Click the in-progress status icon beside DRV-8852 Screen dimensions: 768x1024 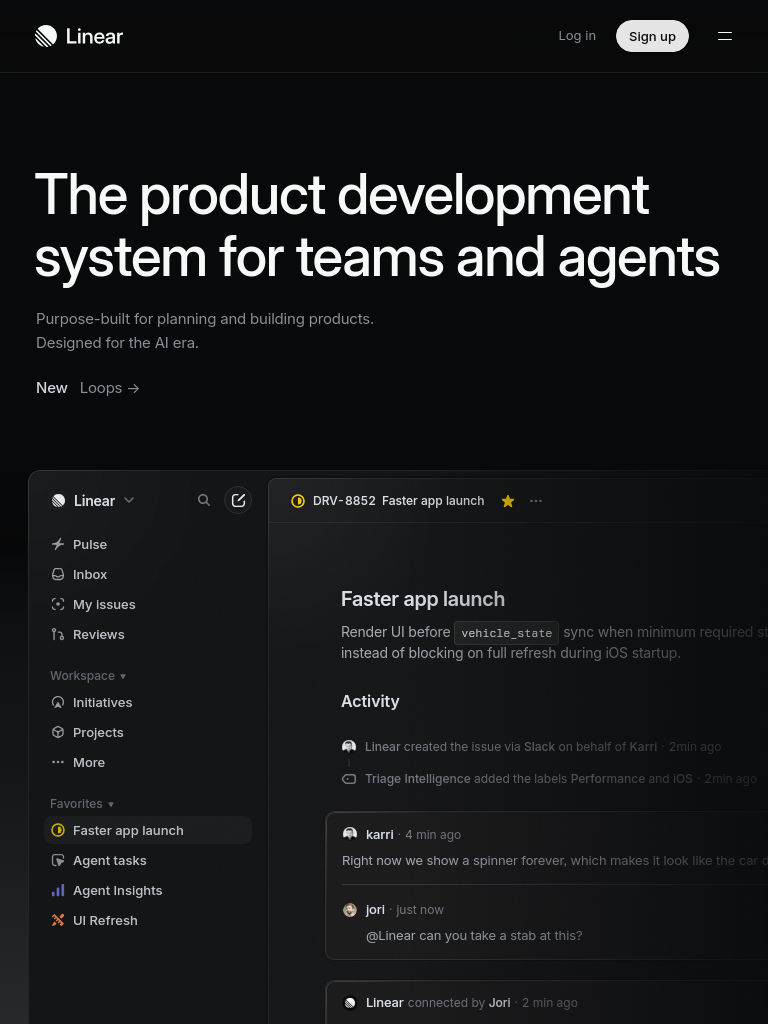[x=298, y=501]
